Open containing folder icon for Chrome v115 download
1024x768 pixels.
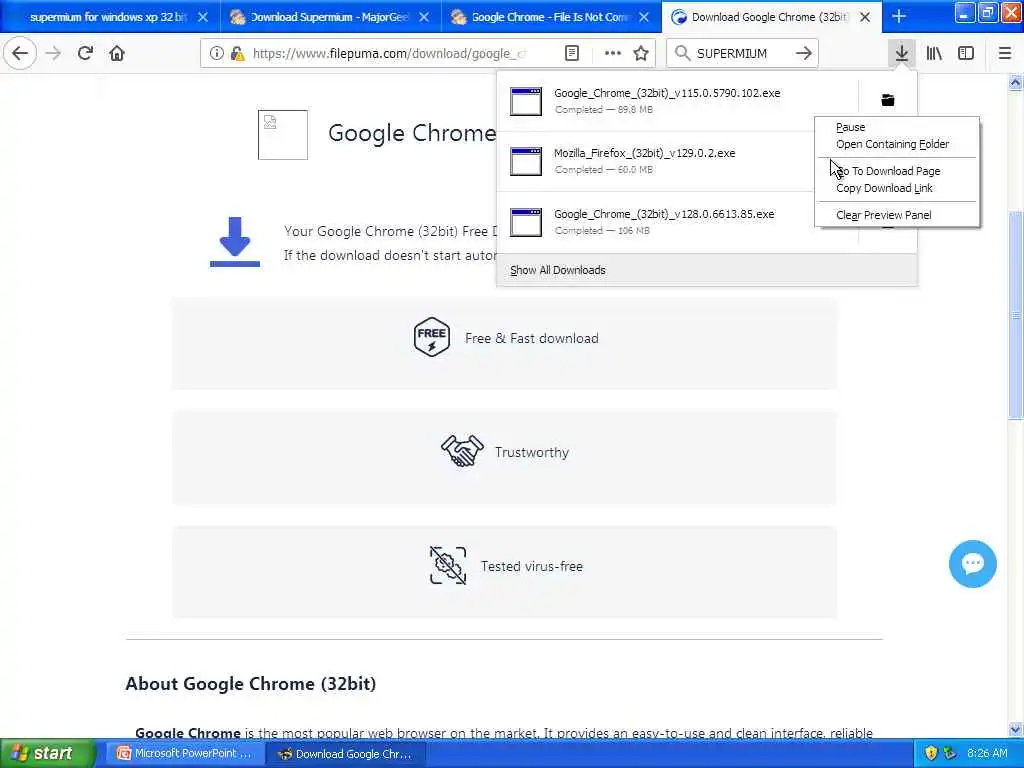coord(888,100)
